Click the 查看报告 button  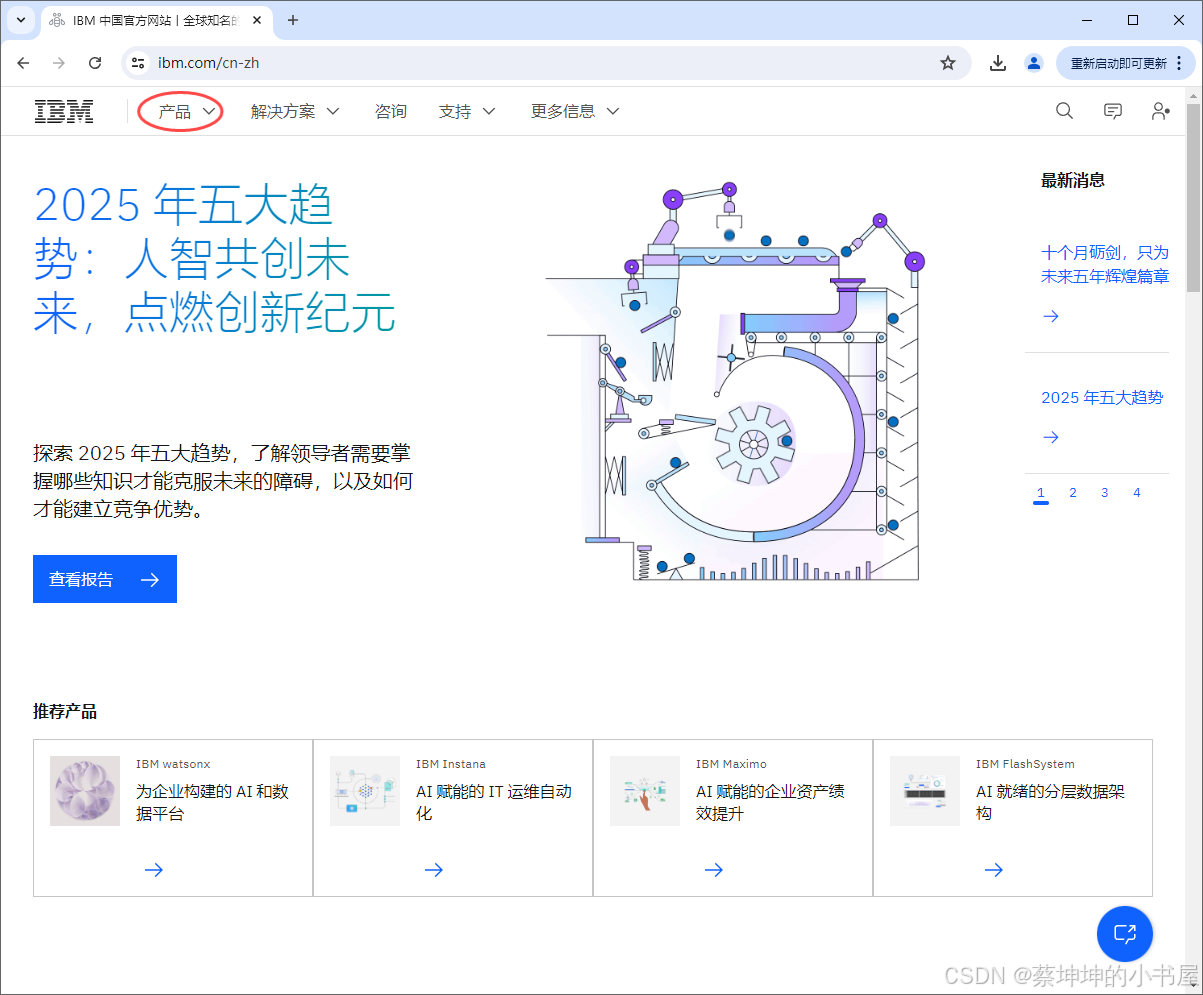pyautogui.click(x=104, y=579)
